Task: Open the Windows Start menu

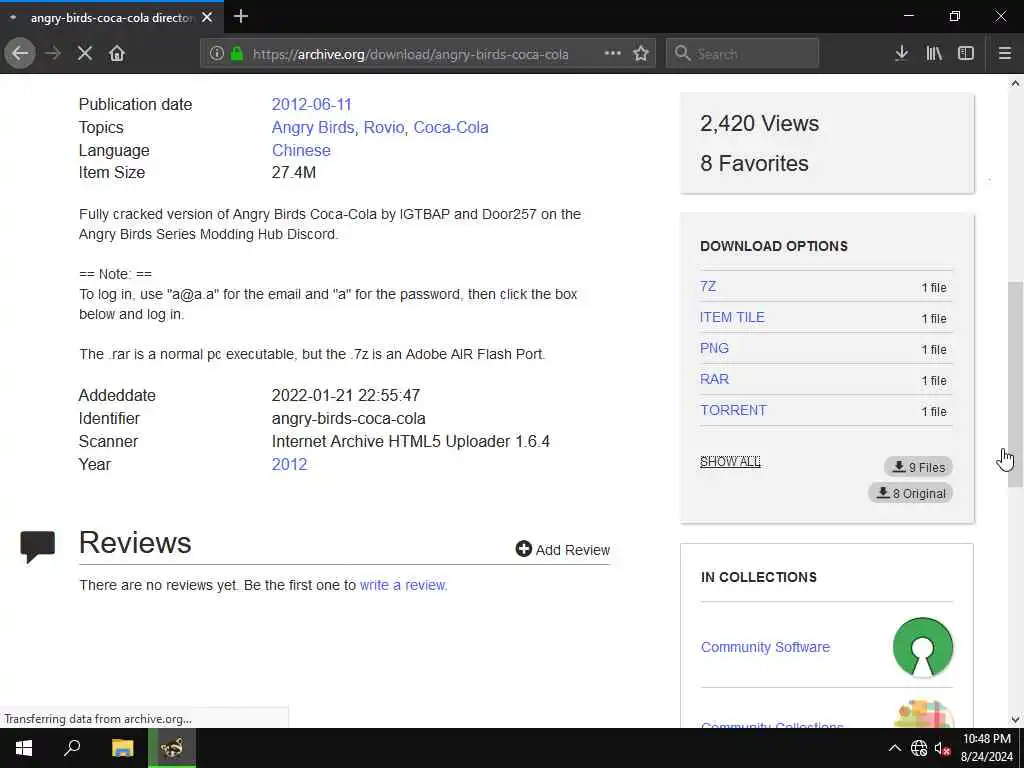Action: click(x=24, y=748)
